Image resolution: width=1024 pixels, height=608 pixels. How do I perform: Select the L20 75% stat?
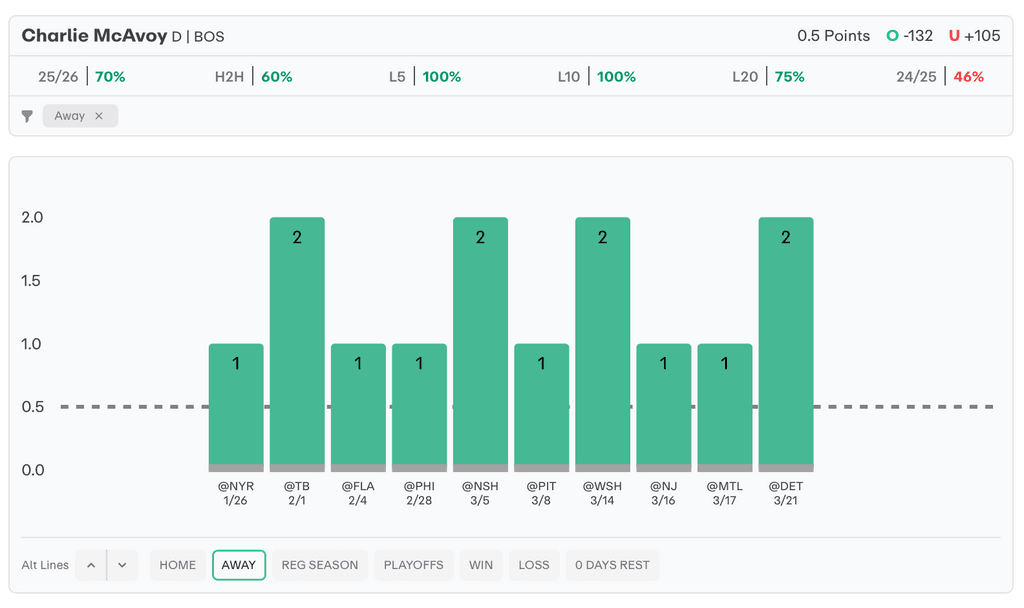768,77
